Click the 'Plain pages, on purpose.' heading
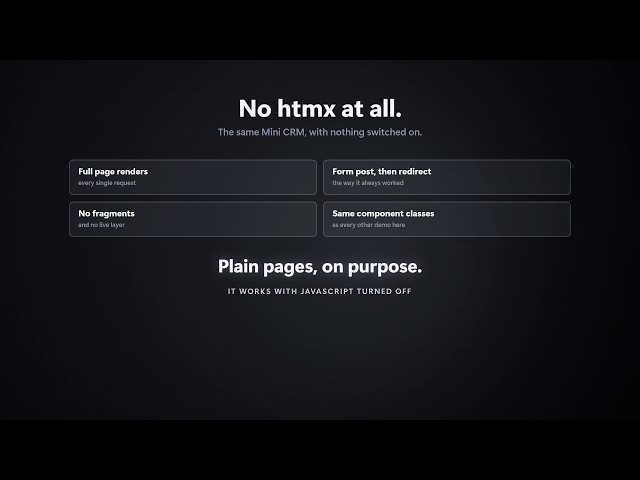 320,267
